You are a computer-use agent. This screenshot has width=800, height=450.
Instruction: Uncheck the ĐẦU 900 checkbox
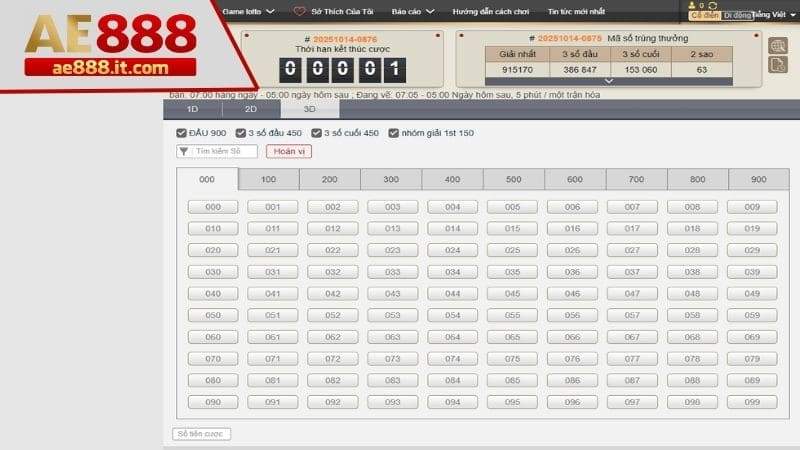[x=181, y=133]
